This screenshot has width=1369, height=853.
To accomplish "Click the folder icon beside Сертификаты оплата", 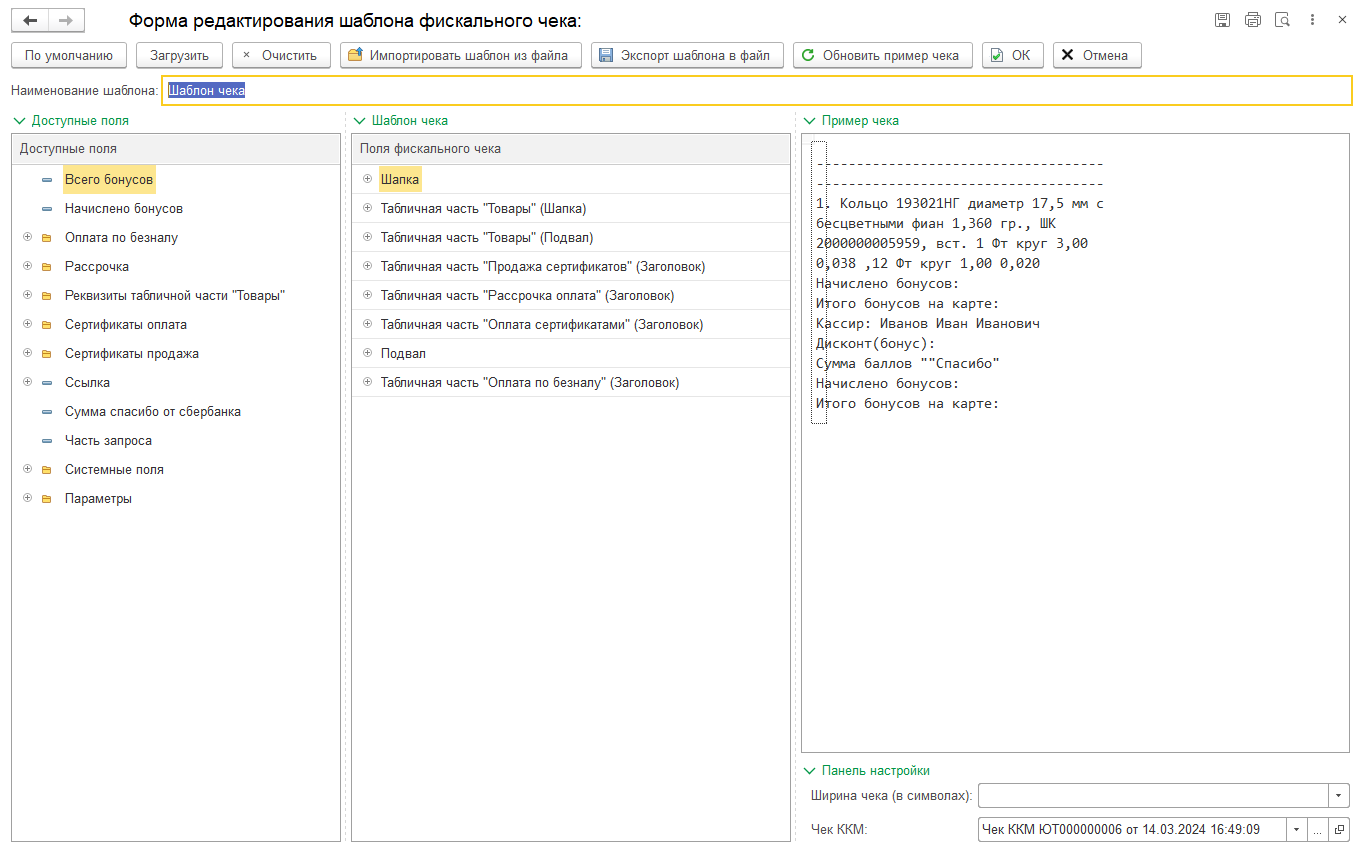I will pos(47,325).
